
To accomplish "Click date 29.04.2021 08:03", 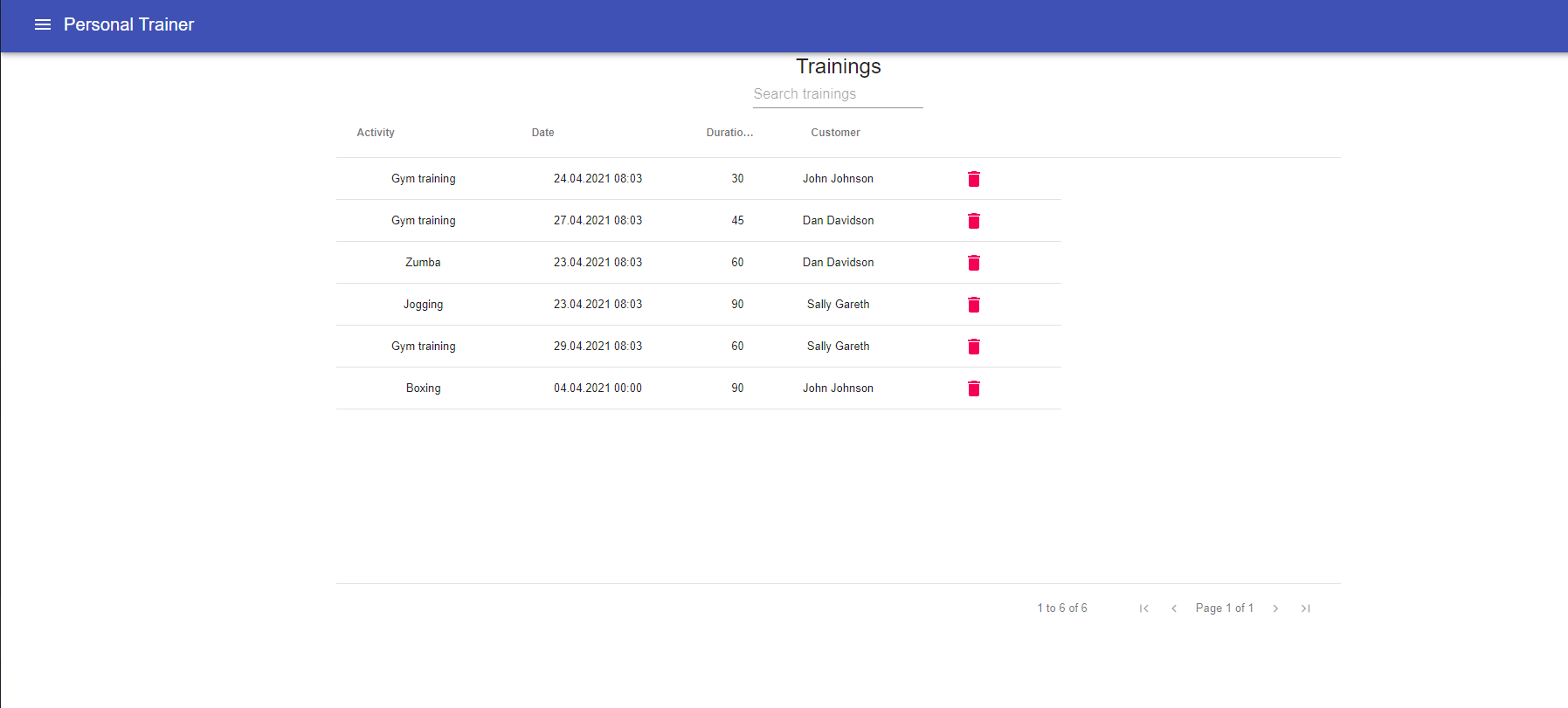I will click(x=597, y=347).
